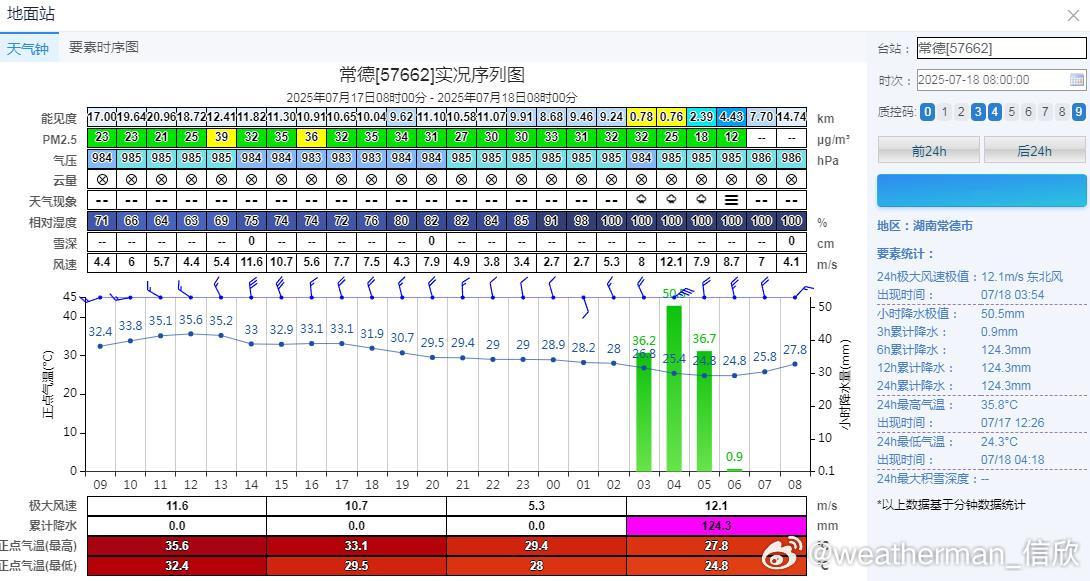
Task: Click the occurrence time 07/17 12:26
Action: [x=1012, y=423]
